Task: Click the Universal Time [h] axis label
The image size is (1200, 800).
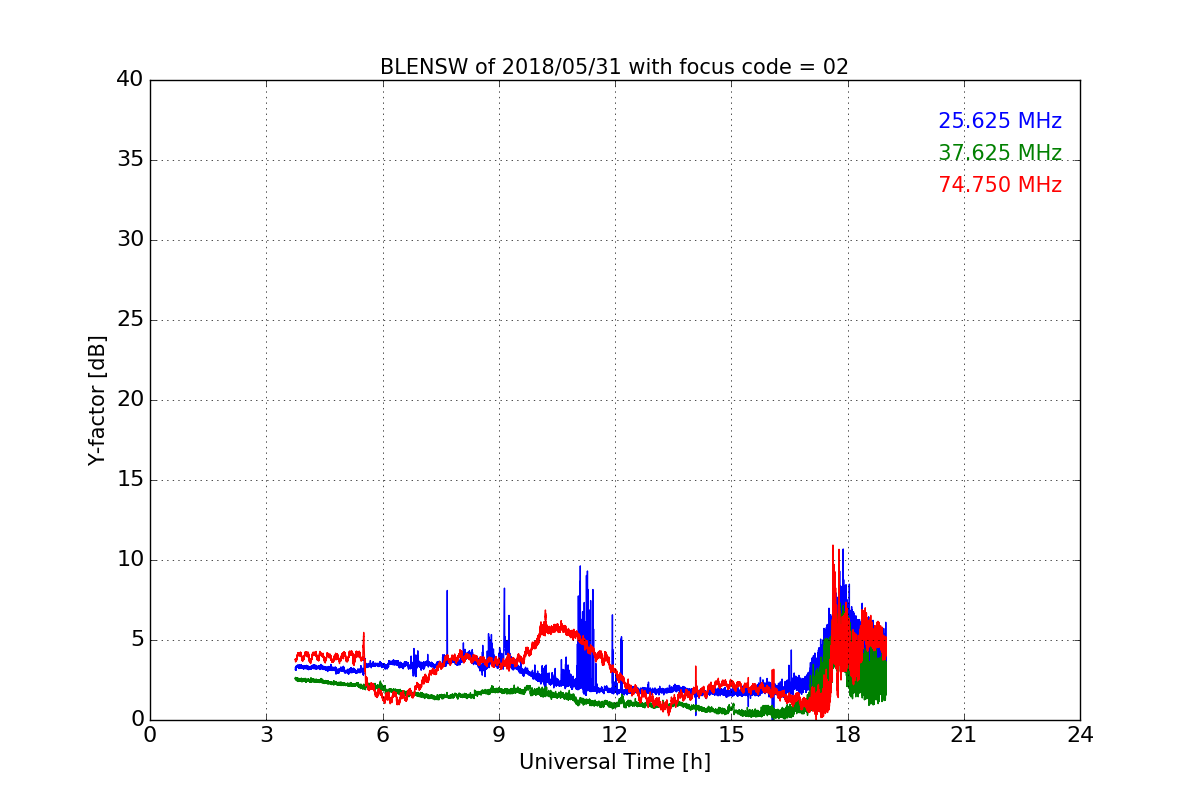Action: [x=615, y=762]
